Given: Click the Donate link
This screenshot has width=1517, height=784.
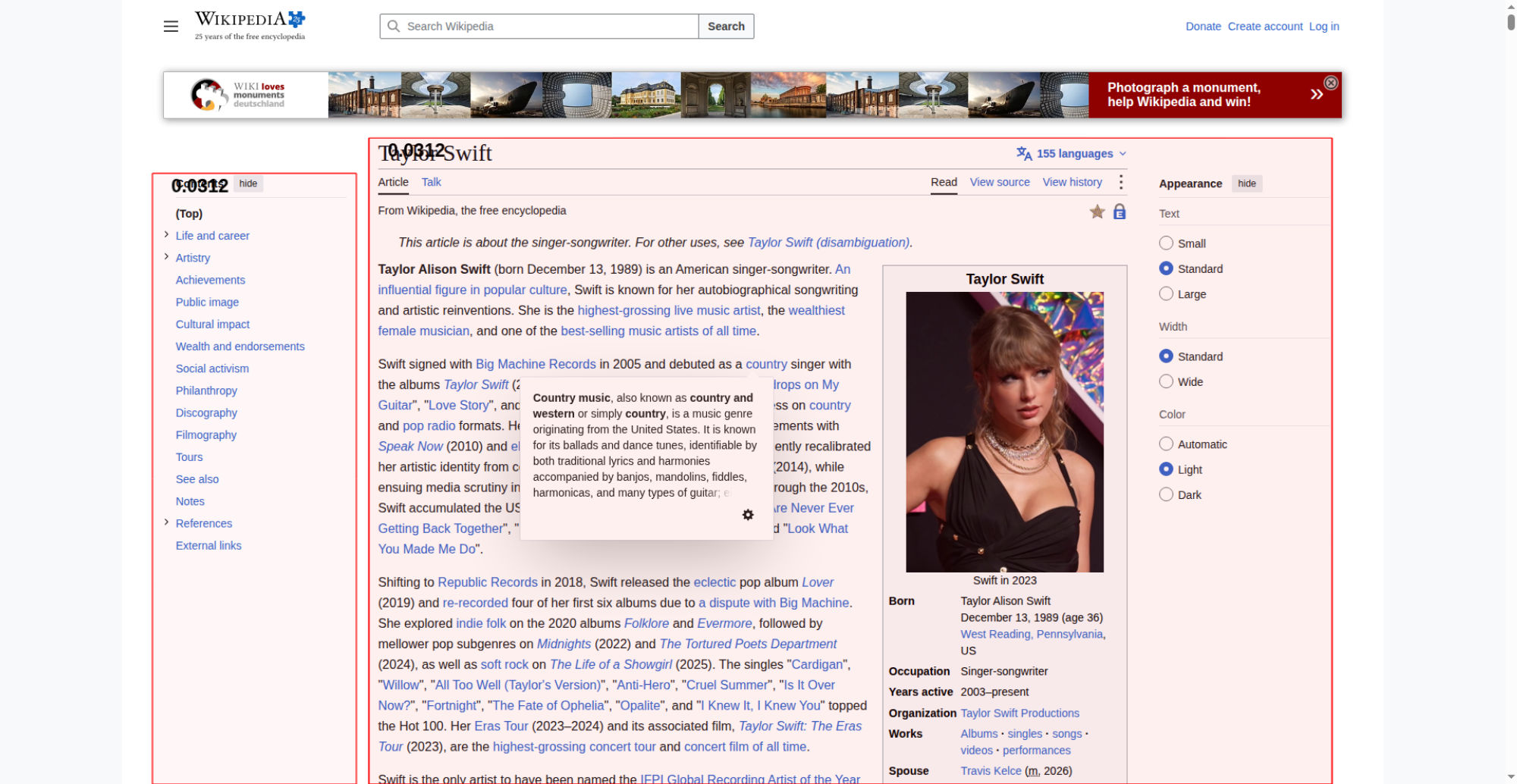Looking at the screenshot, I should coord(1203,27).
